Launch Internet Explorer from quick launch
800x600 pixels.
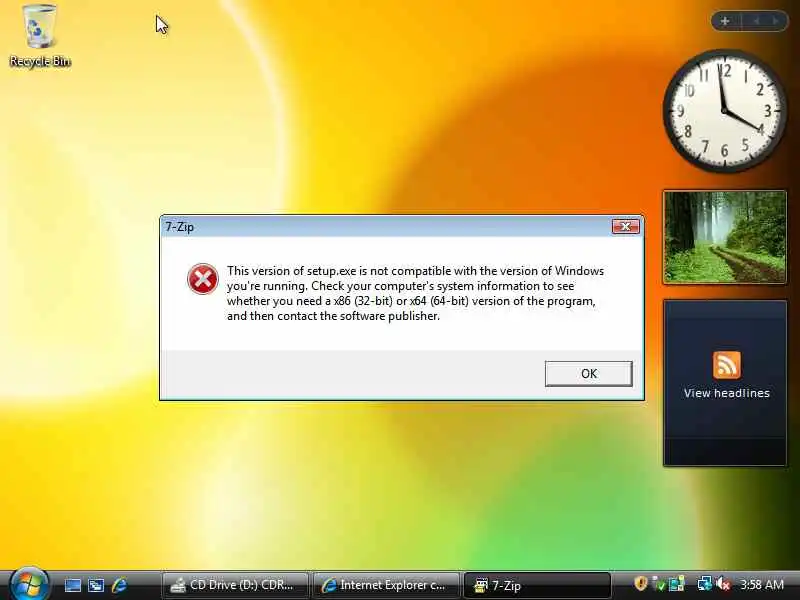point(119,585)
